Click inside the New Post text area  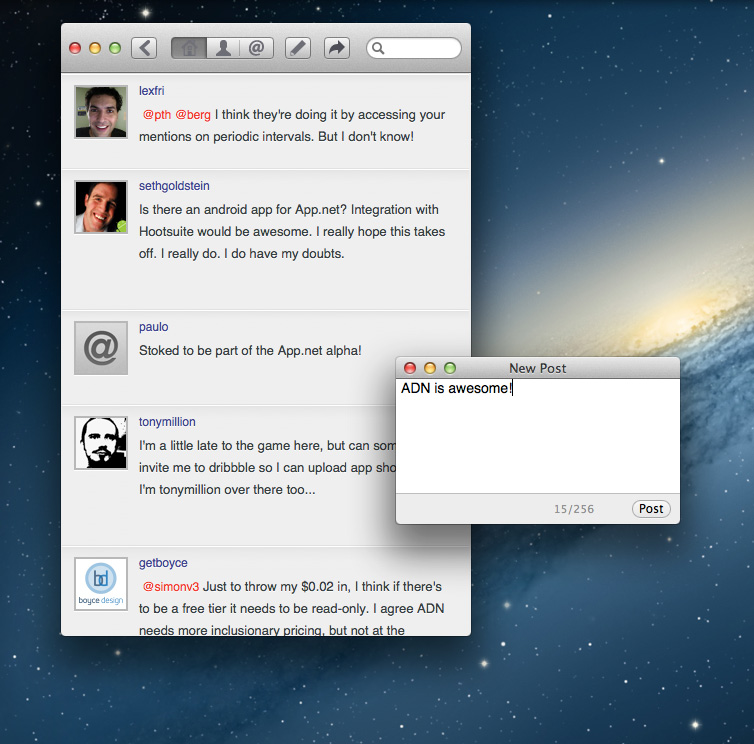click(x=538, y=436)
